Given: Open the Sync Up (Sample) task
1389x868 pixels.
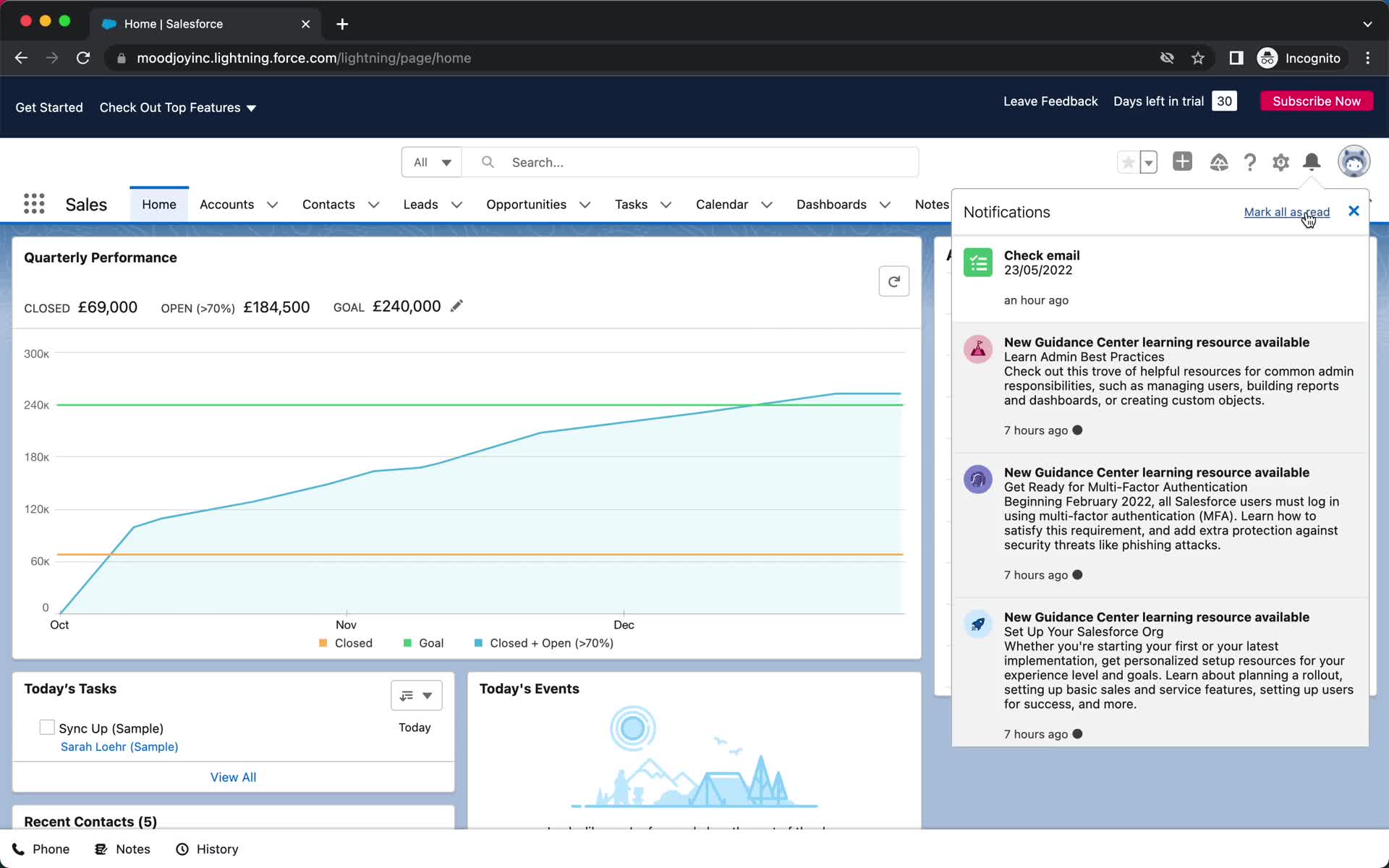Looking at the screenshot, I should [111, 728].
